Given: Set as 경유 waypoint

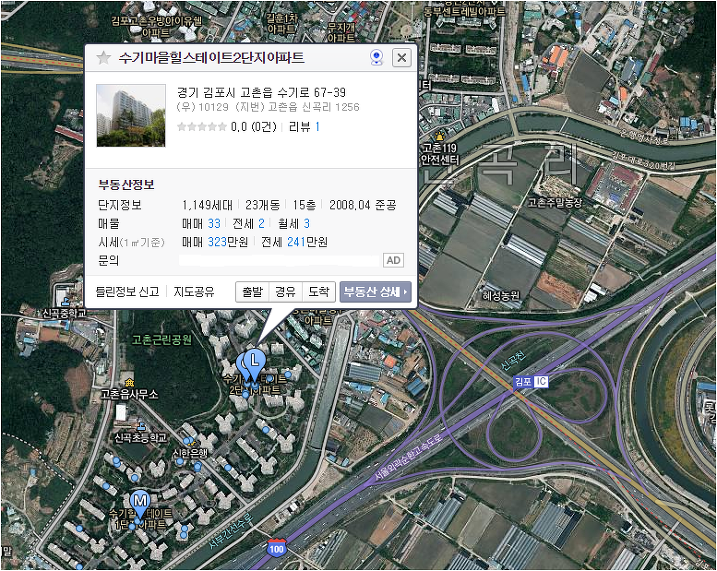Looking at the screenshot, I should coord(286,292).
